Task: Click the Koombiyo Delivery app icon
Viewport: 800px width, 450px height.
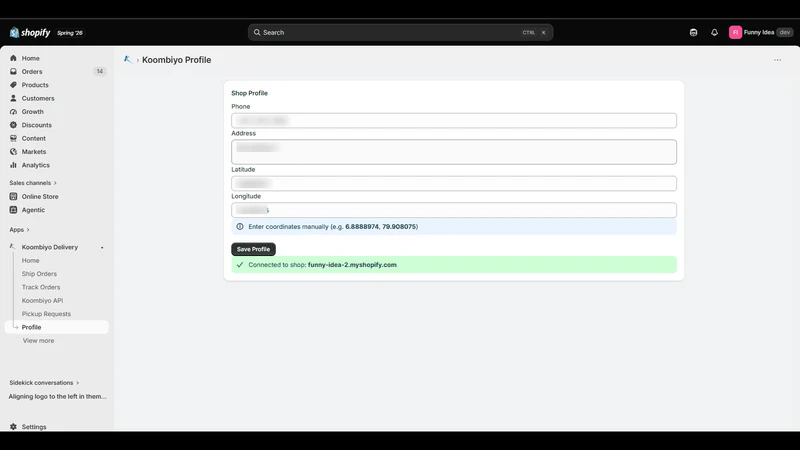Action: click(x=13, y=247)
